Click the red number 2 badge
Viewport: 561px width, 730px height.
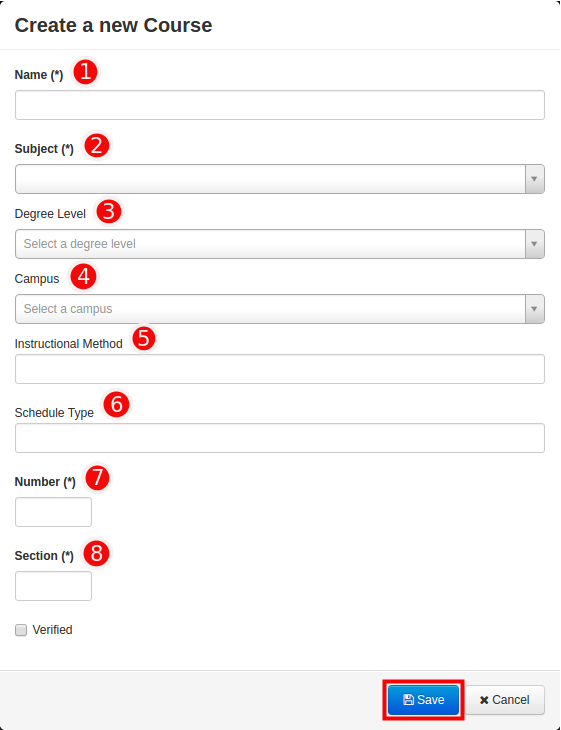point(97,146)
